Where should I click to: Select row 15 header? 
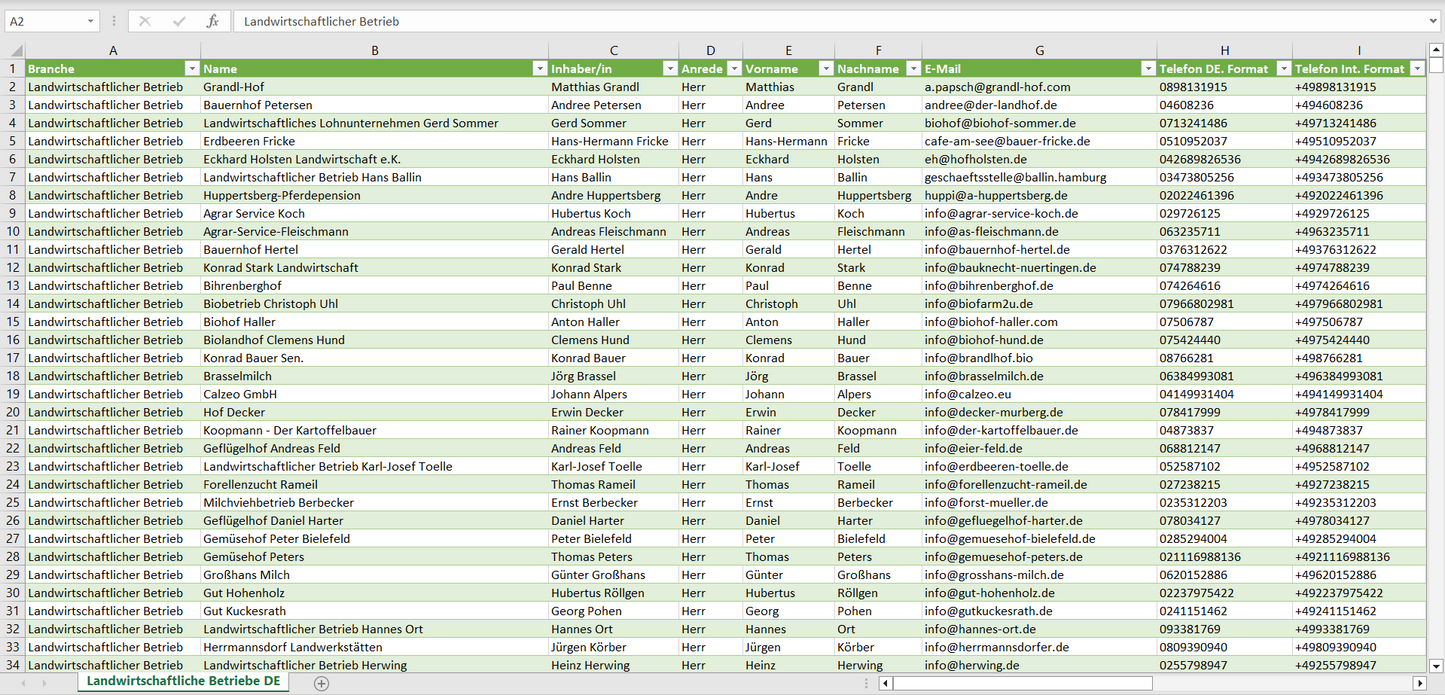coord(13,322)
